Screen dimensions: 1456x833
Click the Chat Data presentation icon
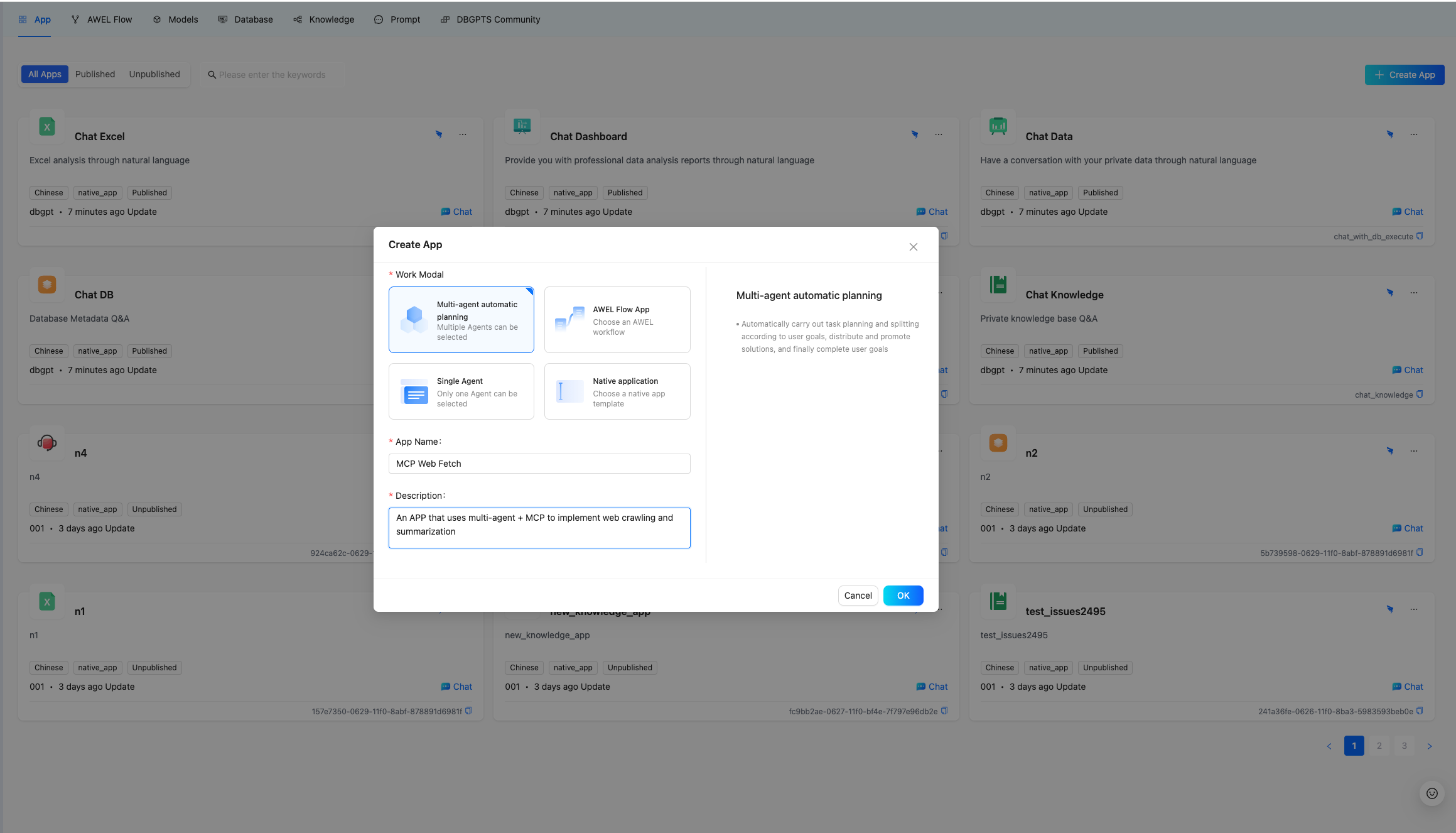point(998,126)
